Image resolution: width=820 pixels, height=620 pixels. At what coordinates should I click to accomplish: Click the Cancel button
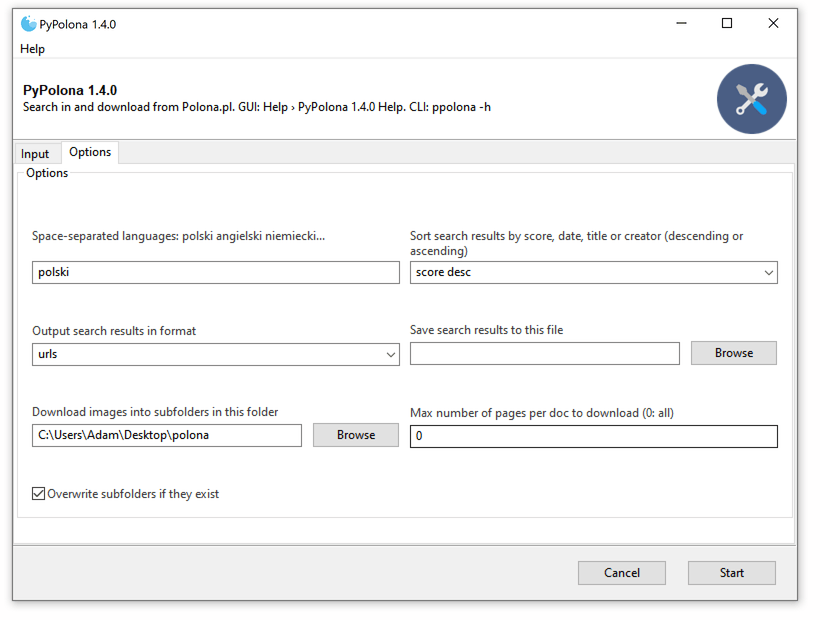622,573
